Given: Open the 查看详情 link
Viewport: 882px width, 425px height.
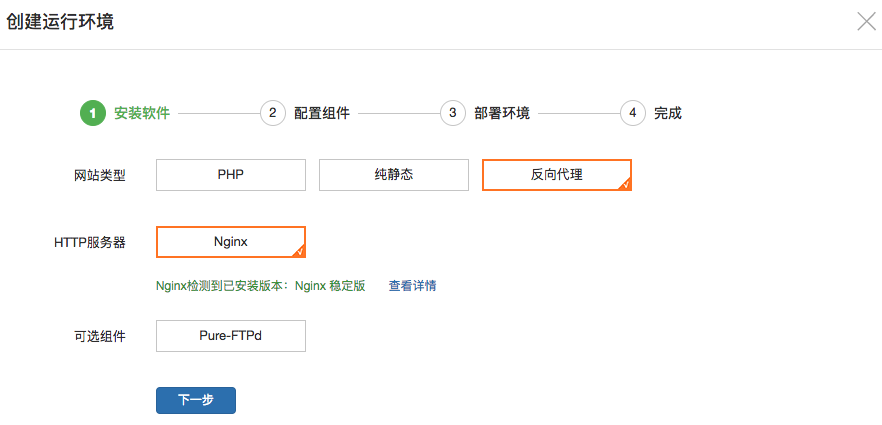Looking at the screenshot, I should coord(412,286).
